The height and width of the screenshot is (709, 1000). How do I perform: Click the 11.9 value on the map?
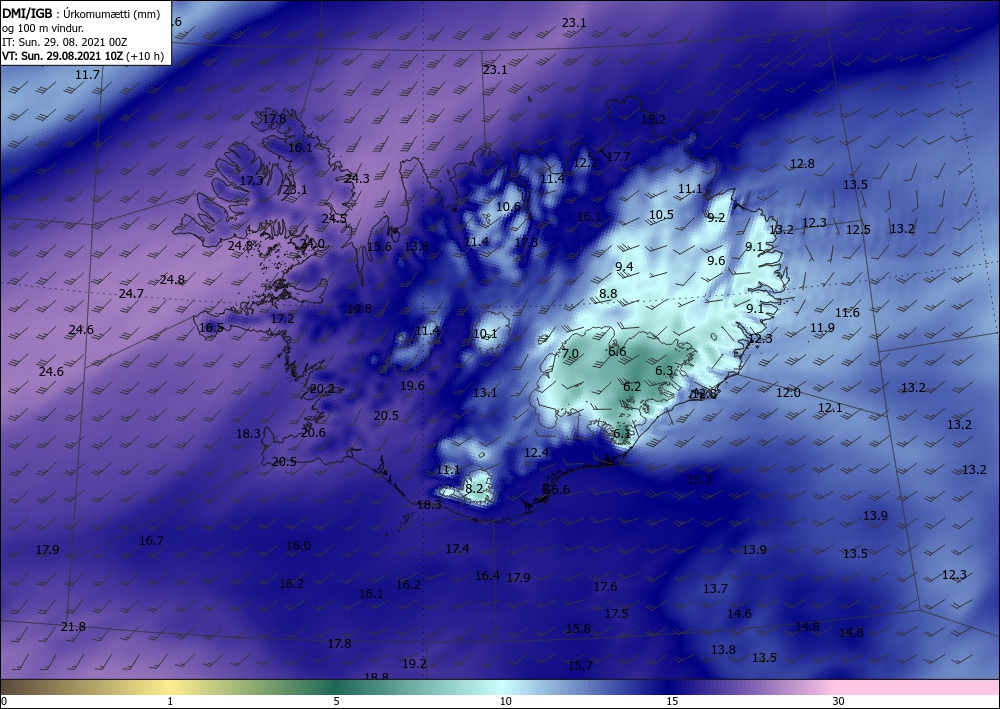coord(822,328)
